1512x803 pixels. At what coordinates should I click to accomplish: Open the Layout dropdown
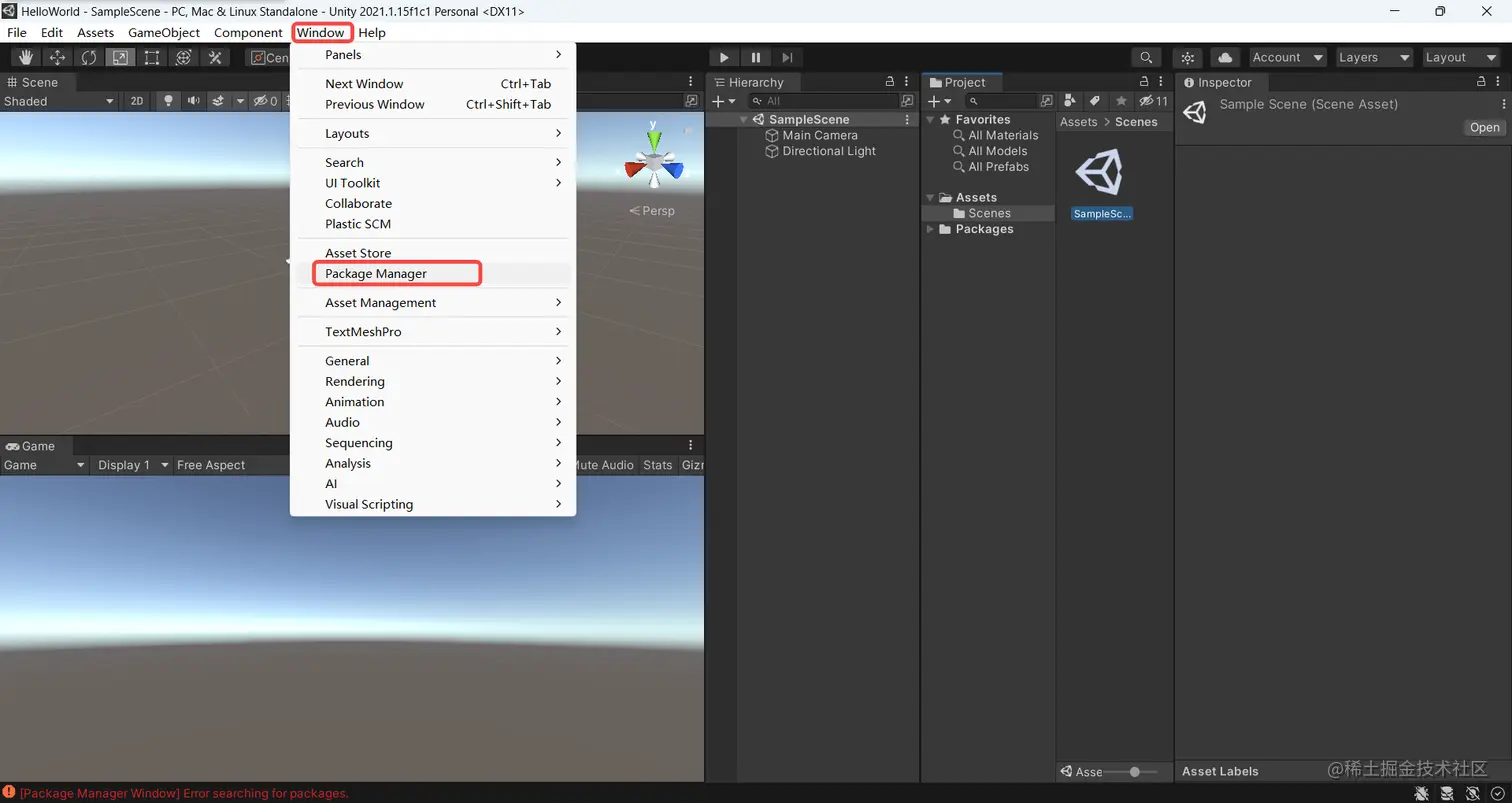tap(1461, 58)
